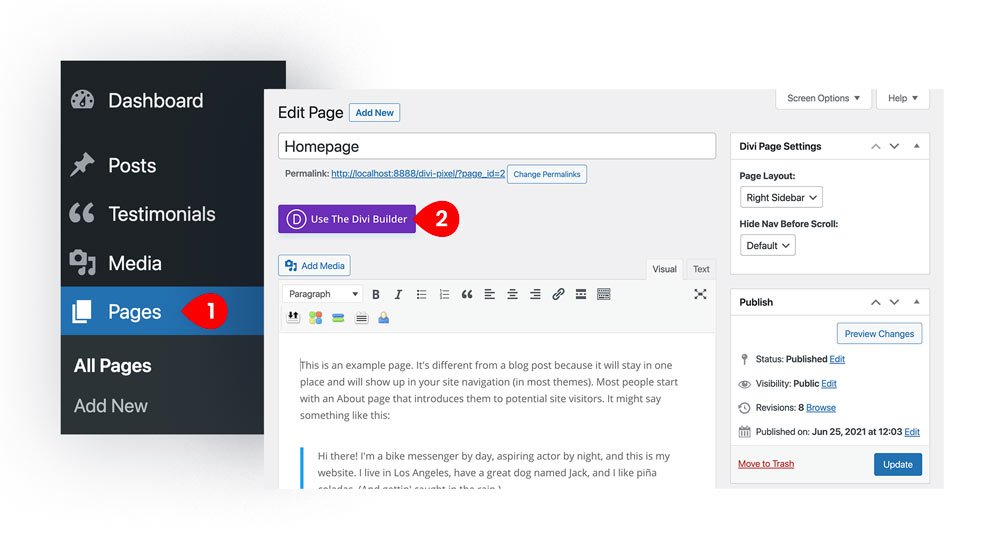The width and height of the screenshot is (1000, 549).
Task: Click the toolbar toggle keyboard icon
Action: (603, 294)
